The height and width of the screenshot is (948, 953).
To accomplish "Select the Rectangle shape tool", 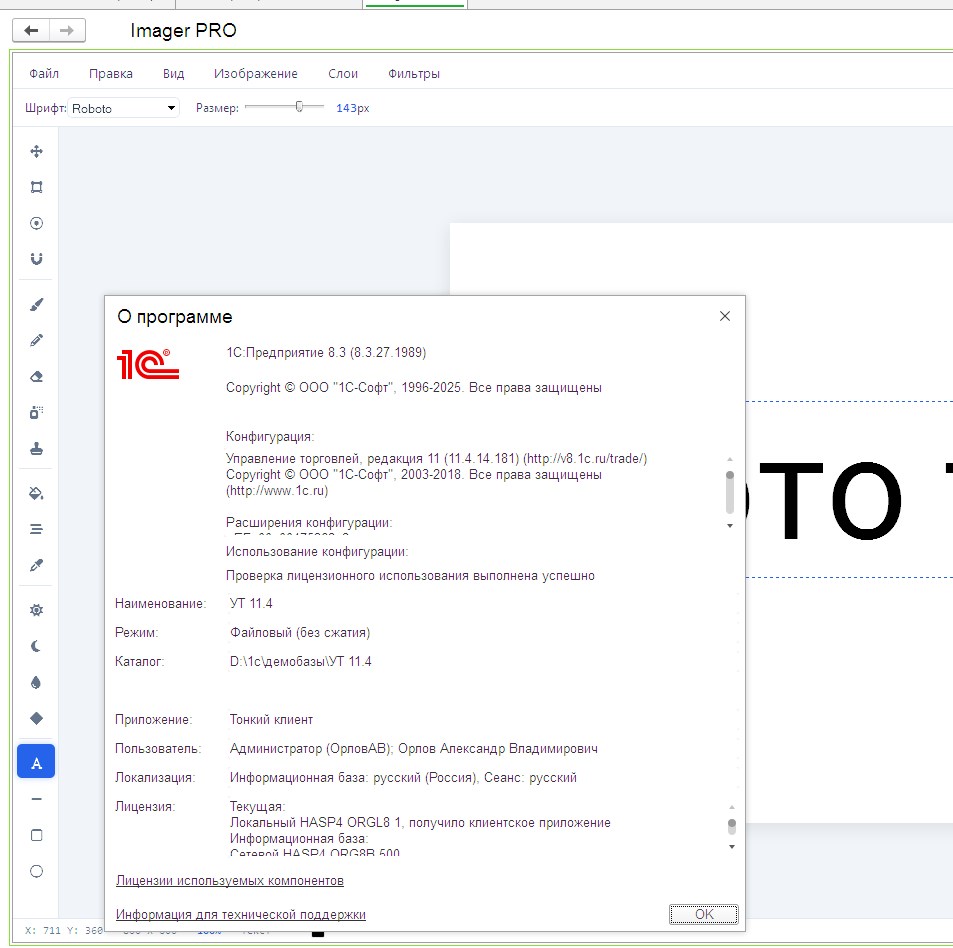I will pos(36,836).
